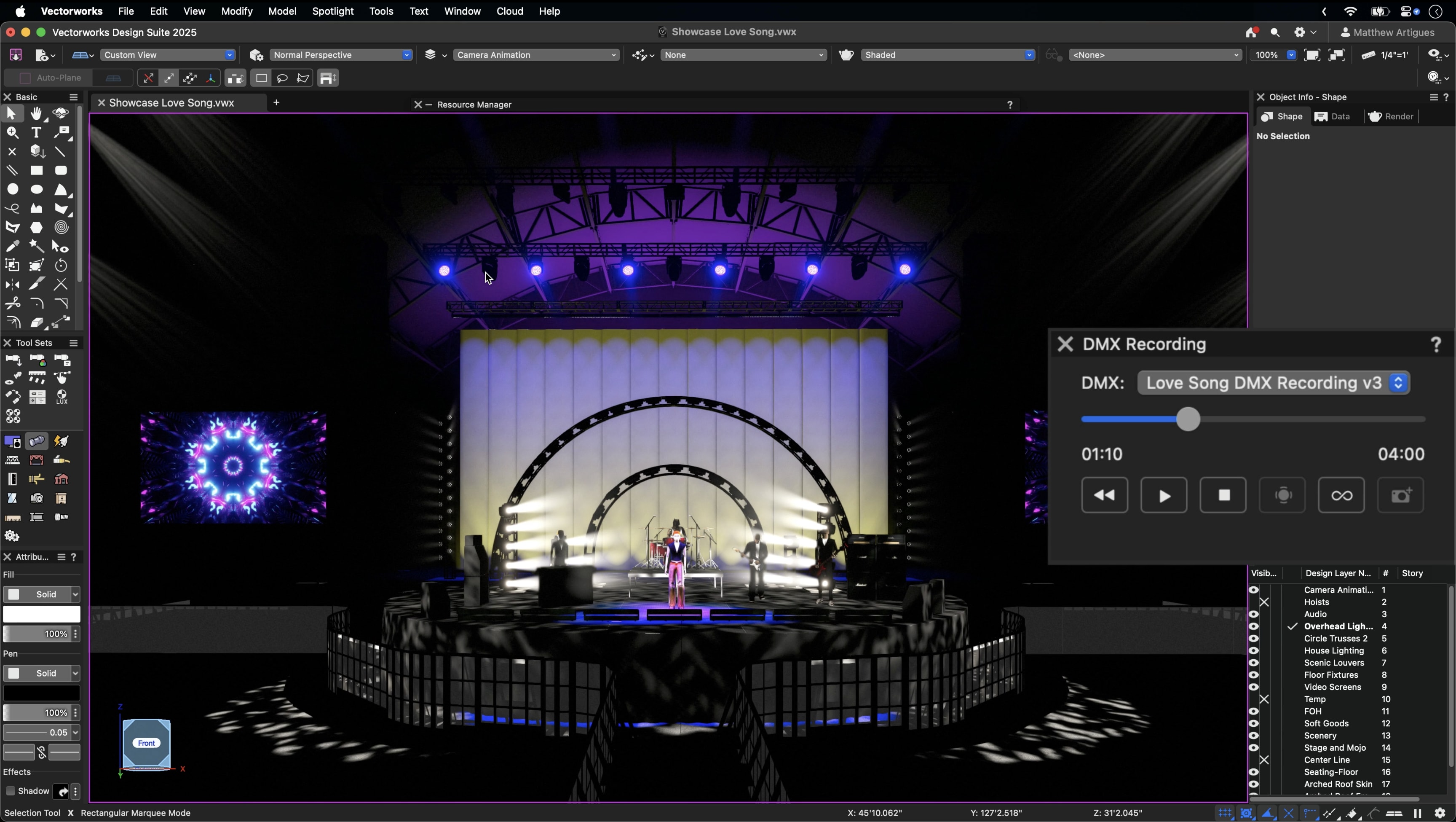This screenshot has width=1456, height=822.
Task: Select the Rectangle tool in Basic palette
Action: pyautogui.click(x=37, y=170)
